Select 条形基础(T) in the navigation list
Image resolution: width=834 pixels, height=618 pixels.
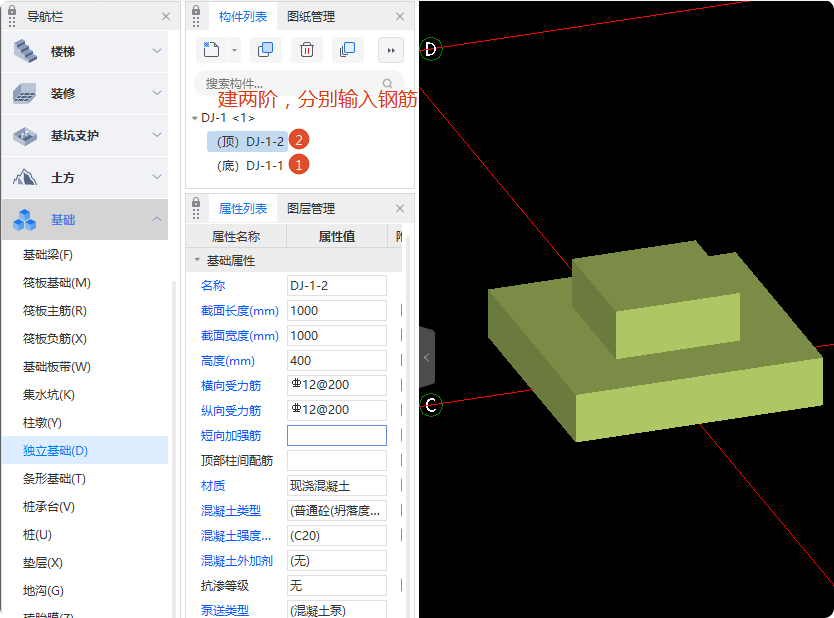54,479
